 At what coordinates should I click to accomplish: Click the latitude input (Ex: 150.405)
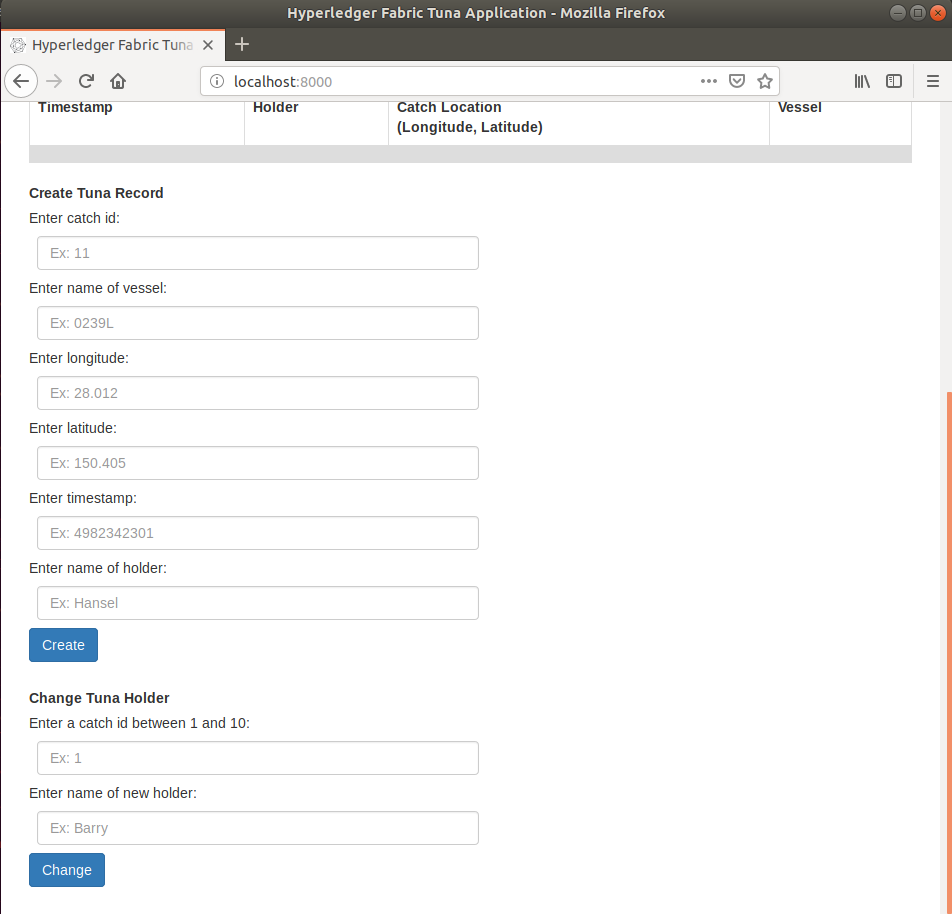click(x=257, y=463)
